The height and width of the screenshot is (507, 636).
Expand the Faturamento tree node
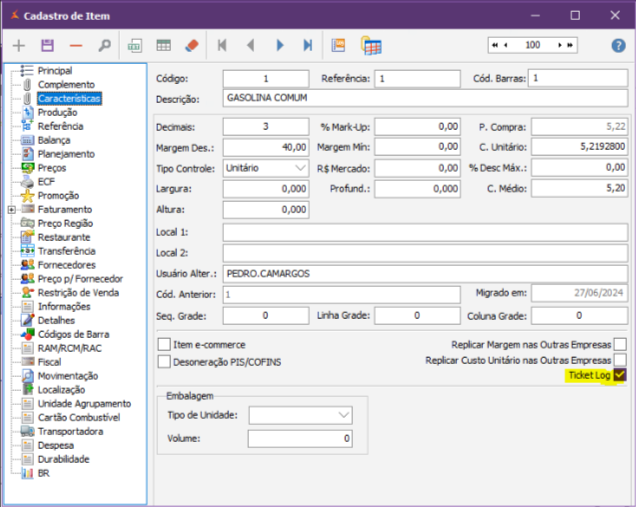point(11,210)
